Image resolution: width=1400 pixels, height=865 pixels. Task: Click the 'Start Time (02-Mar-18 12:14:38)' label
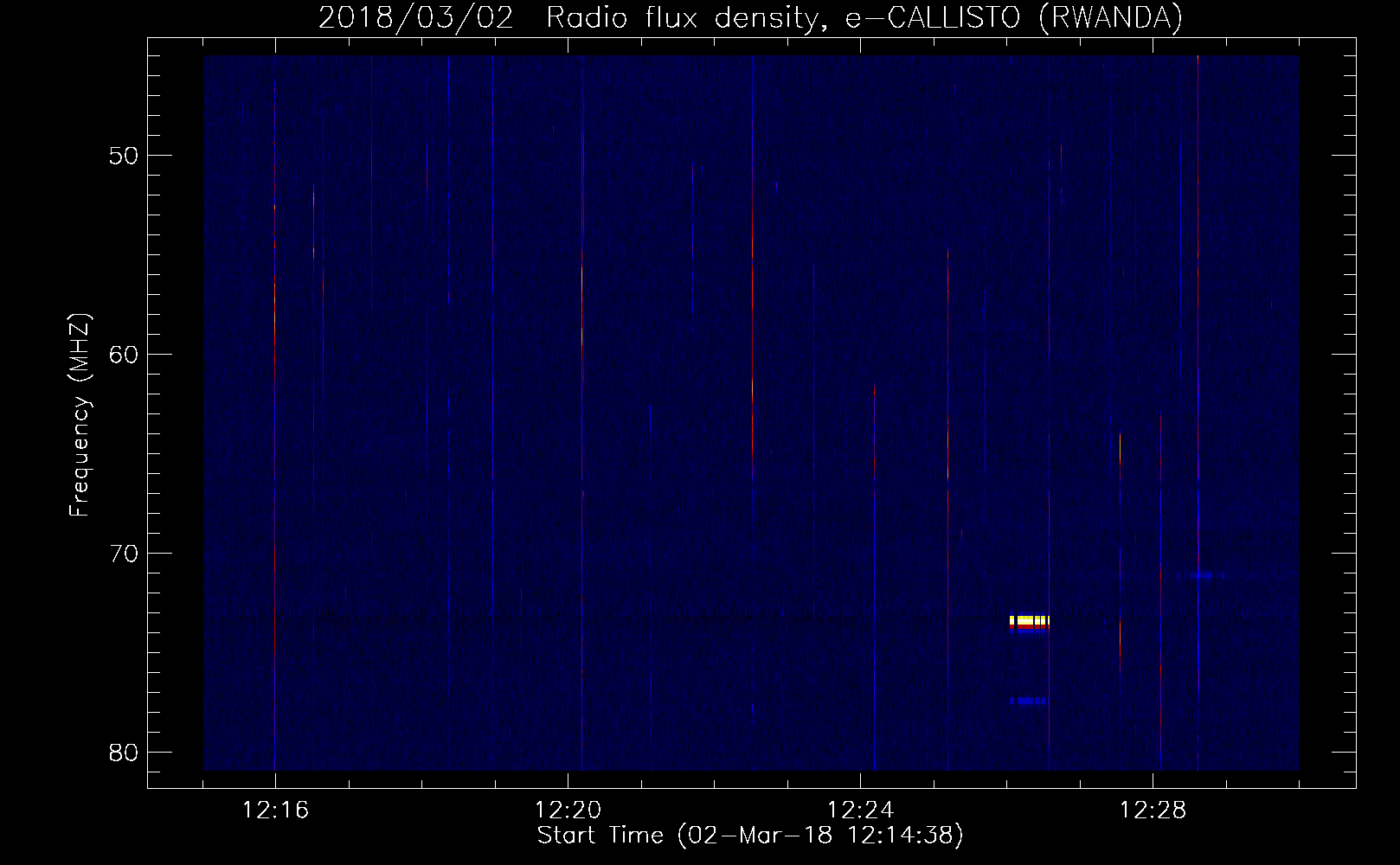click(x=750, y=836)
